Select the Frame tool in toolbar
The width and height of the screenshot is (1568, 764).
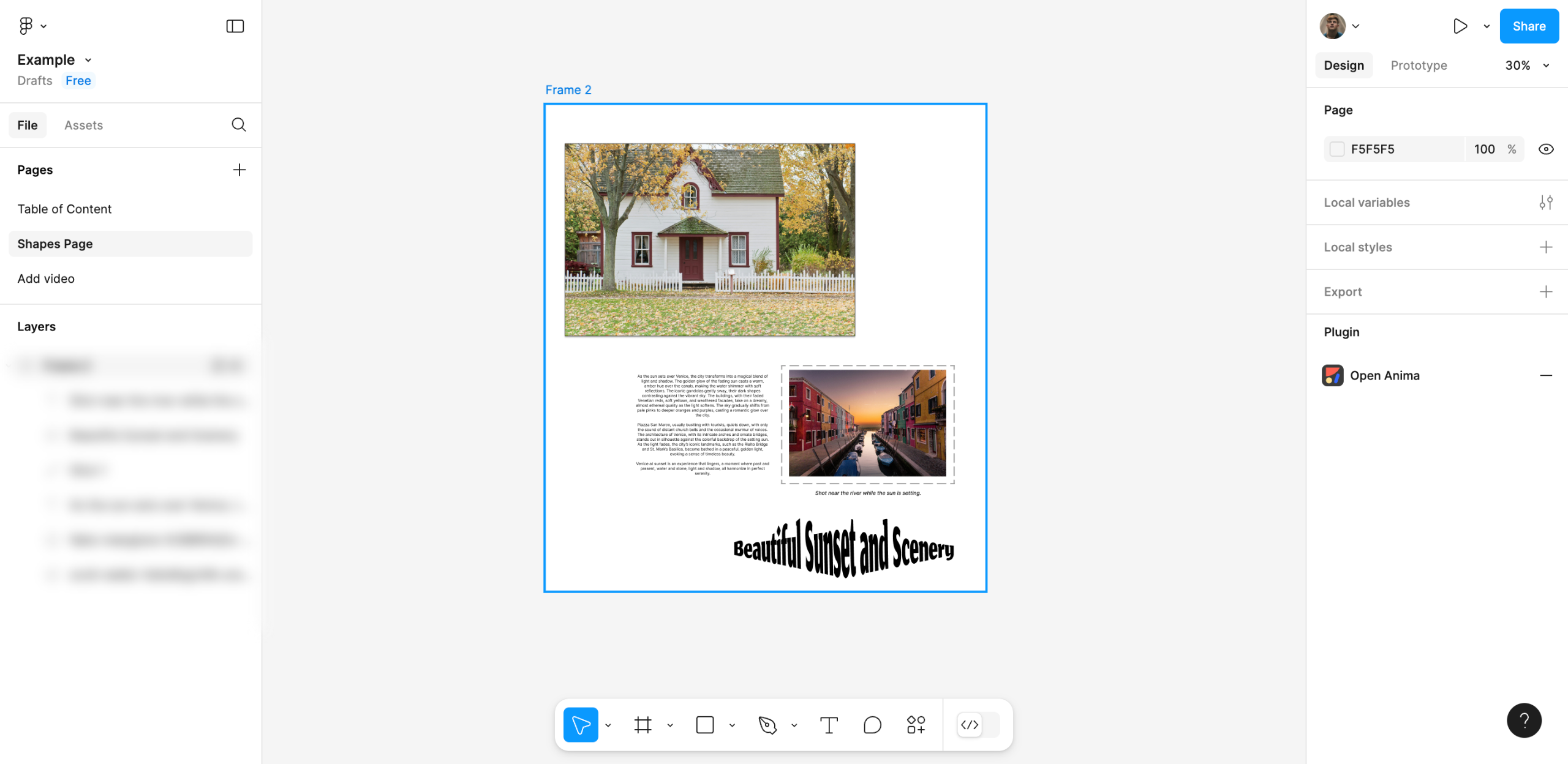(643, 725)
